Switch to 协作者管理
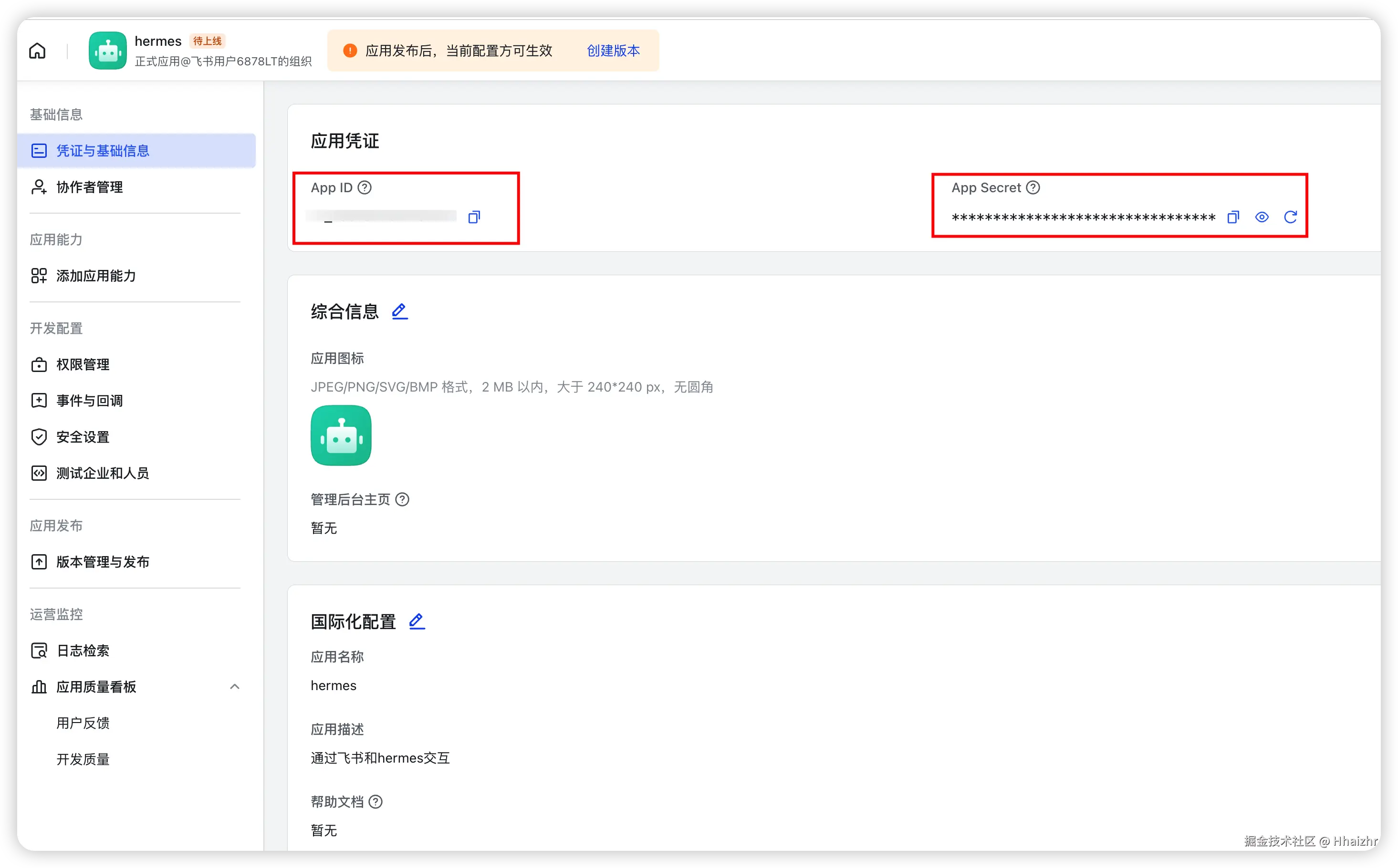 coord(89,187)
